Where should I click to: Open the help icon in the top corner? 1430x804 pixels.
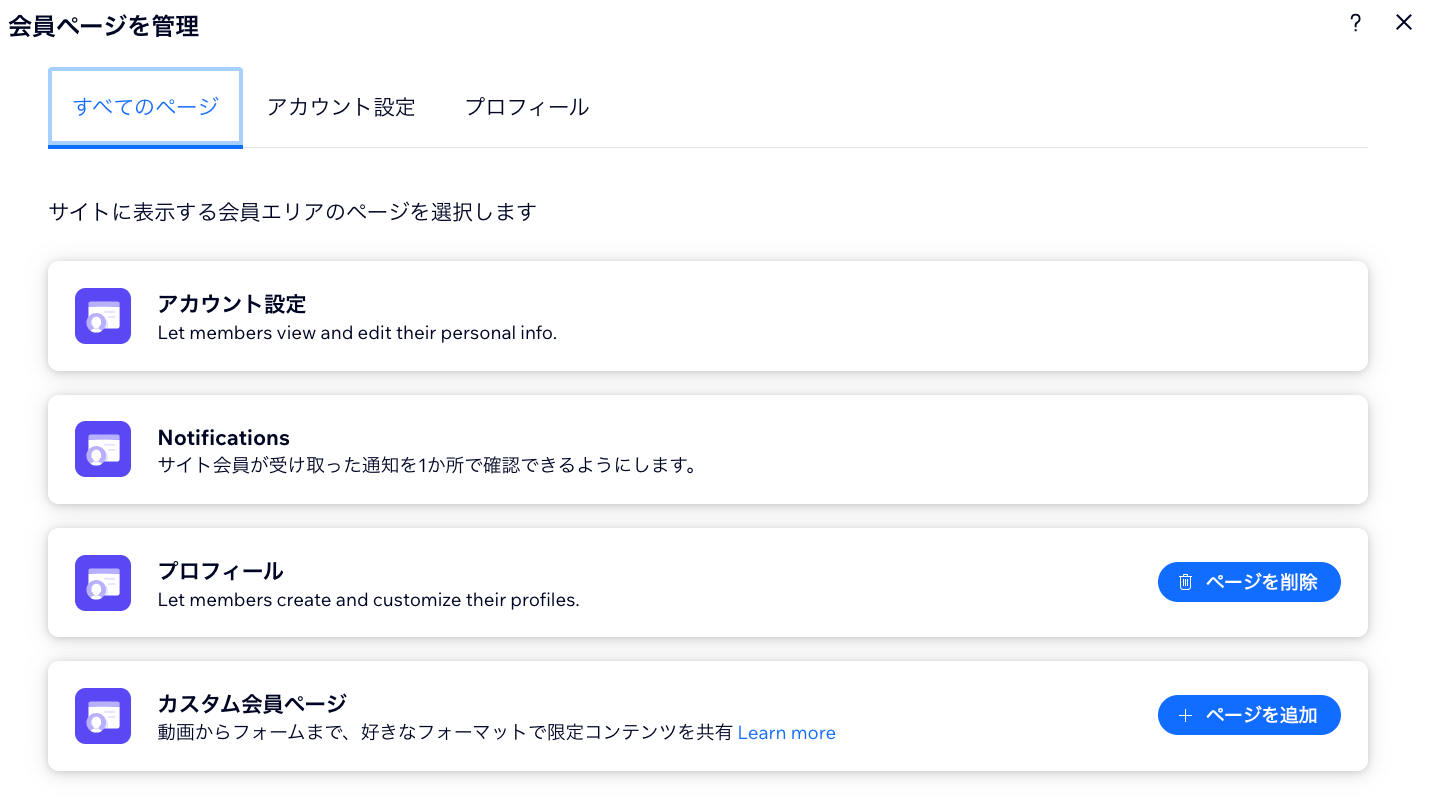(1355, 22)
